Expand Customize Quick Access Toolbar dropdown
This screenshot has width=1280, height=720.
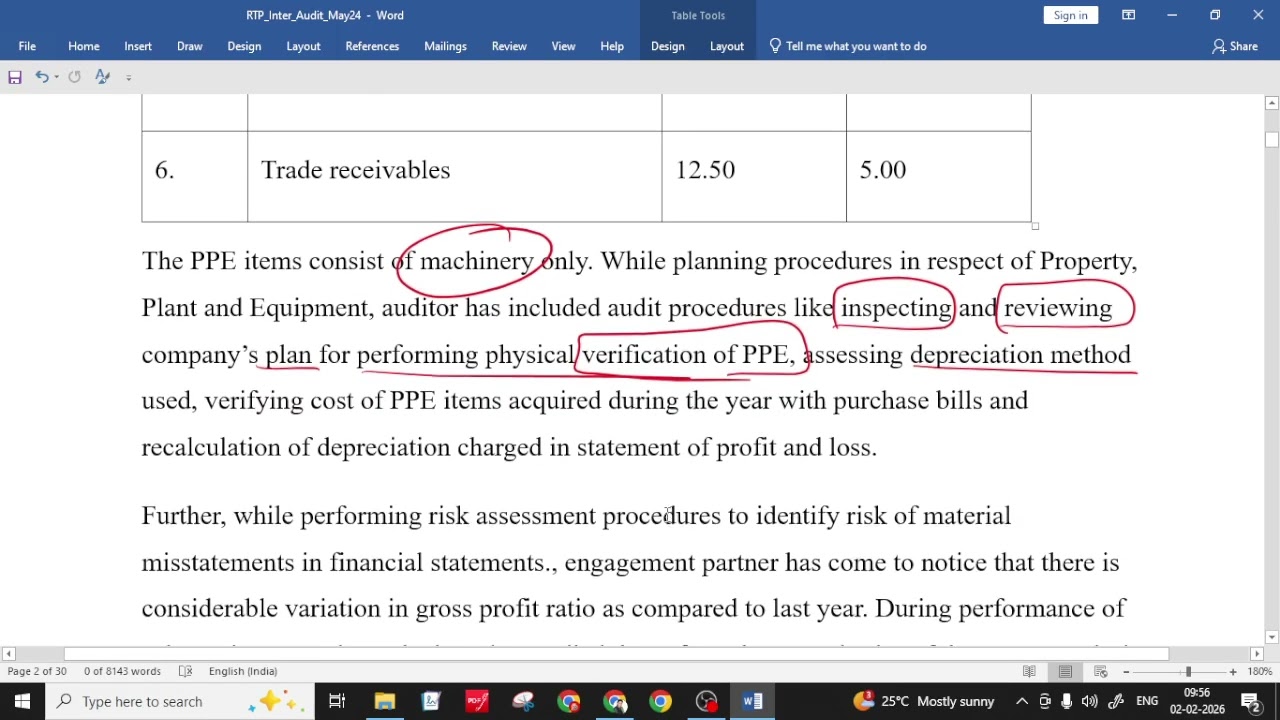coord(128,77)
